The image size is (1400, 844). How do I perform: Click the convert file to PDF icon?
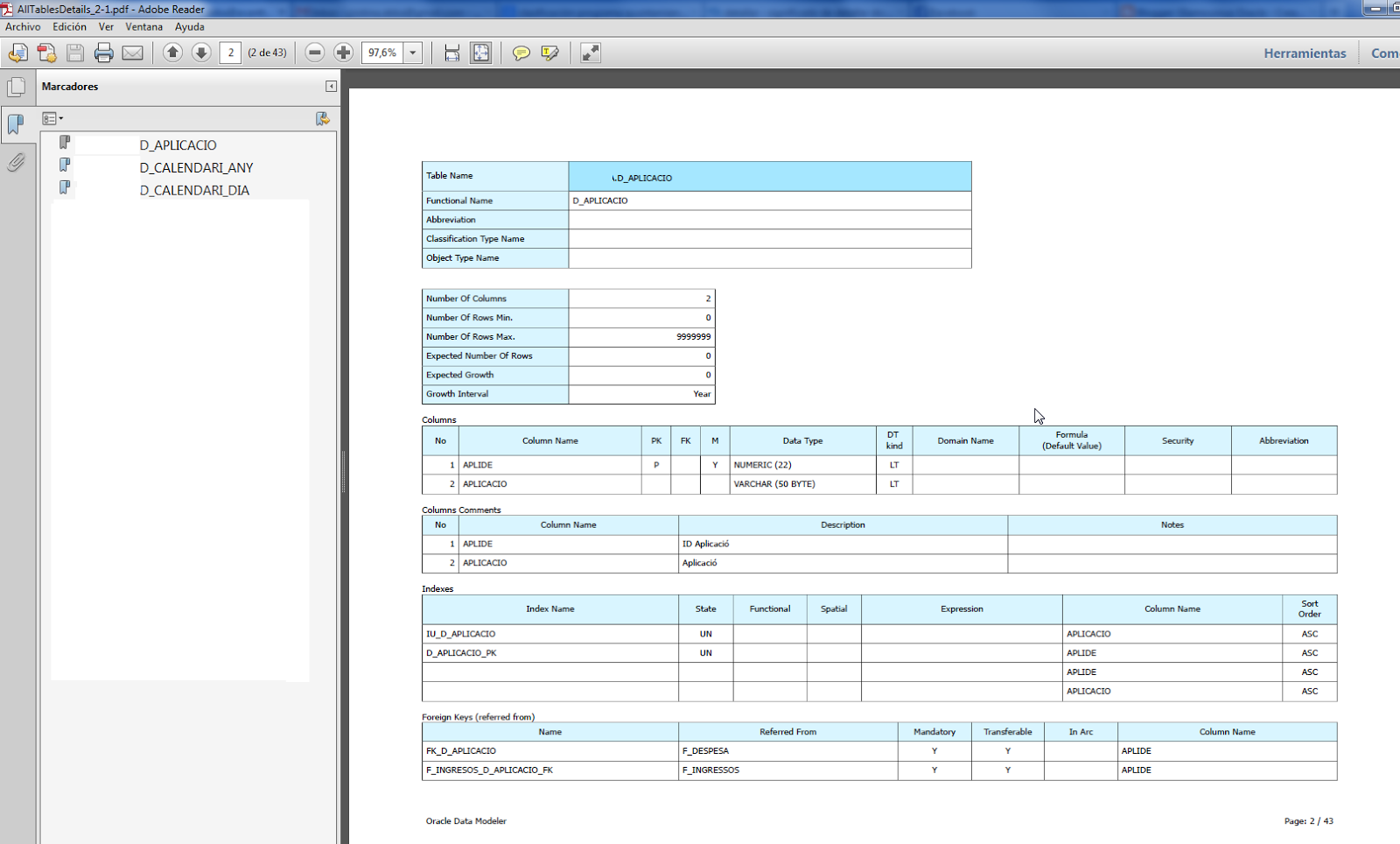[46, 53]
